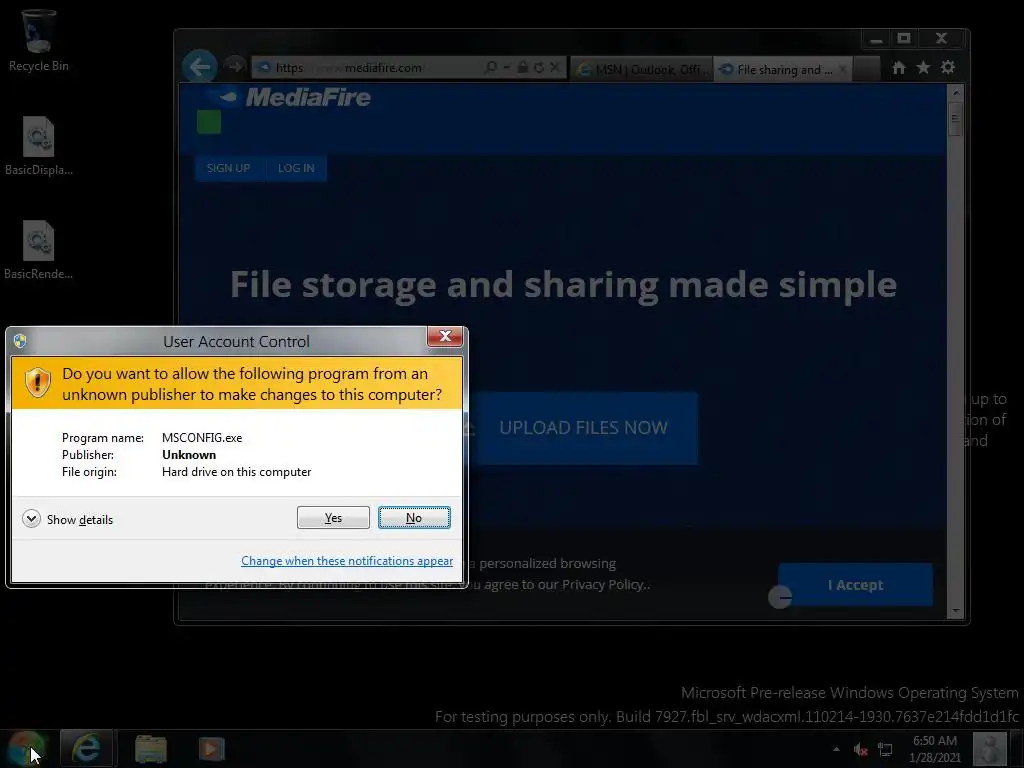The image size is (1024, 768).
Task: Click the green square icon below MediaFire logo
Action: click(x=209, y=122)
